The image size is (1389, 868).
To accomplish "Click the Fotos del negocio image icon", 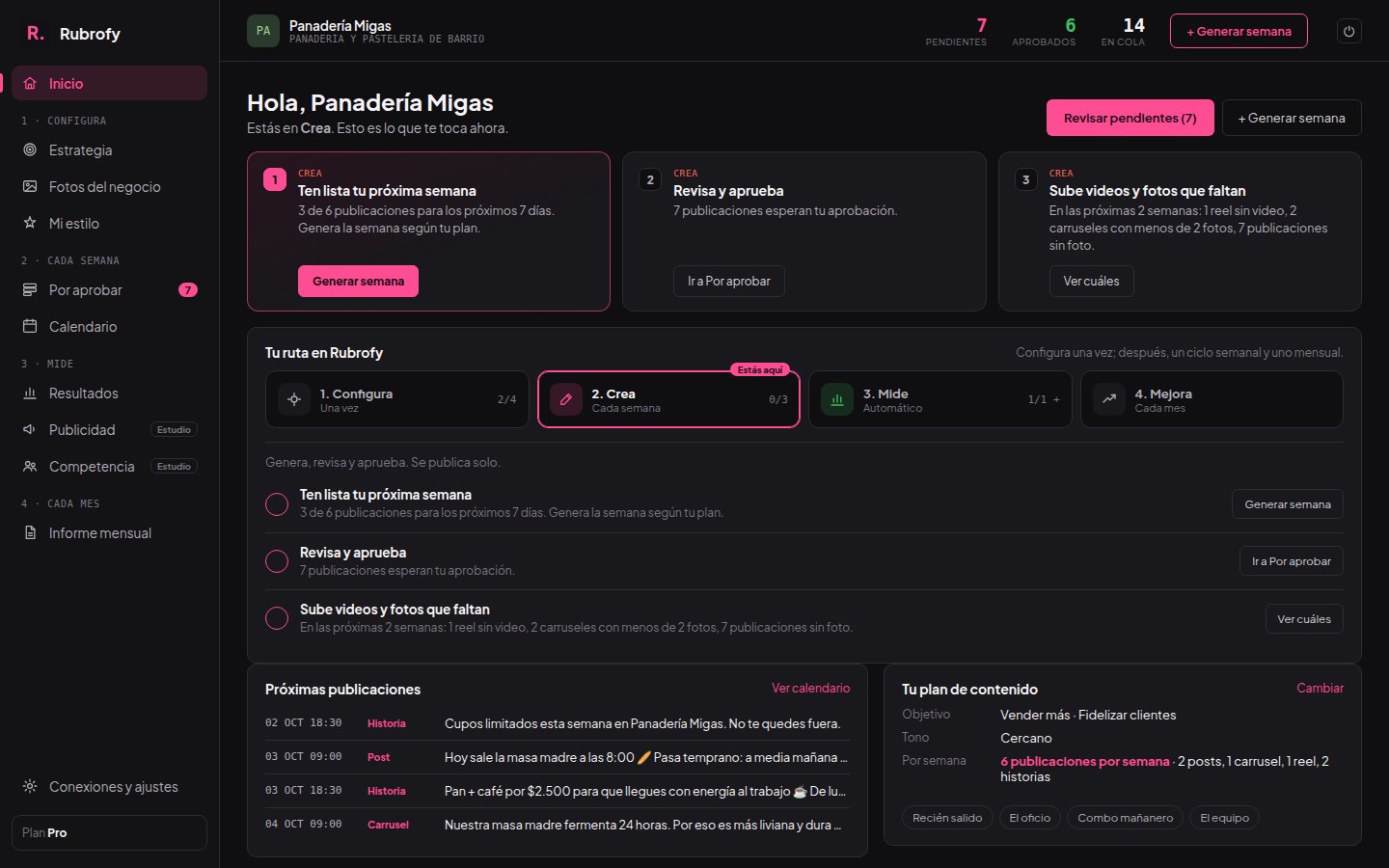I will (x=30, y=186).
